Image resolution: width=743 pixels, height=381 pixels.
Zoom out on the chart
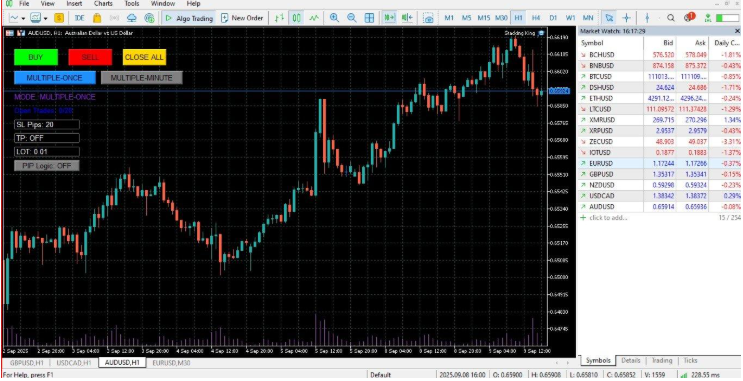point(352,18)
